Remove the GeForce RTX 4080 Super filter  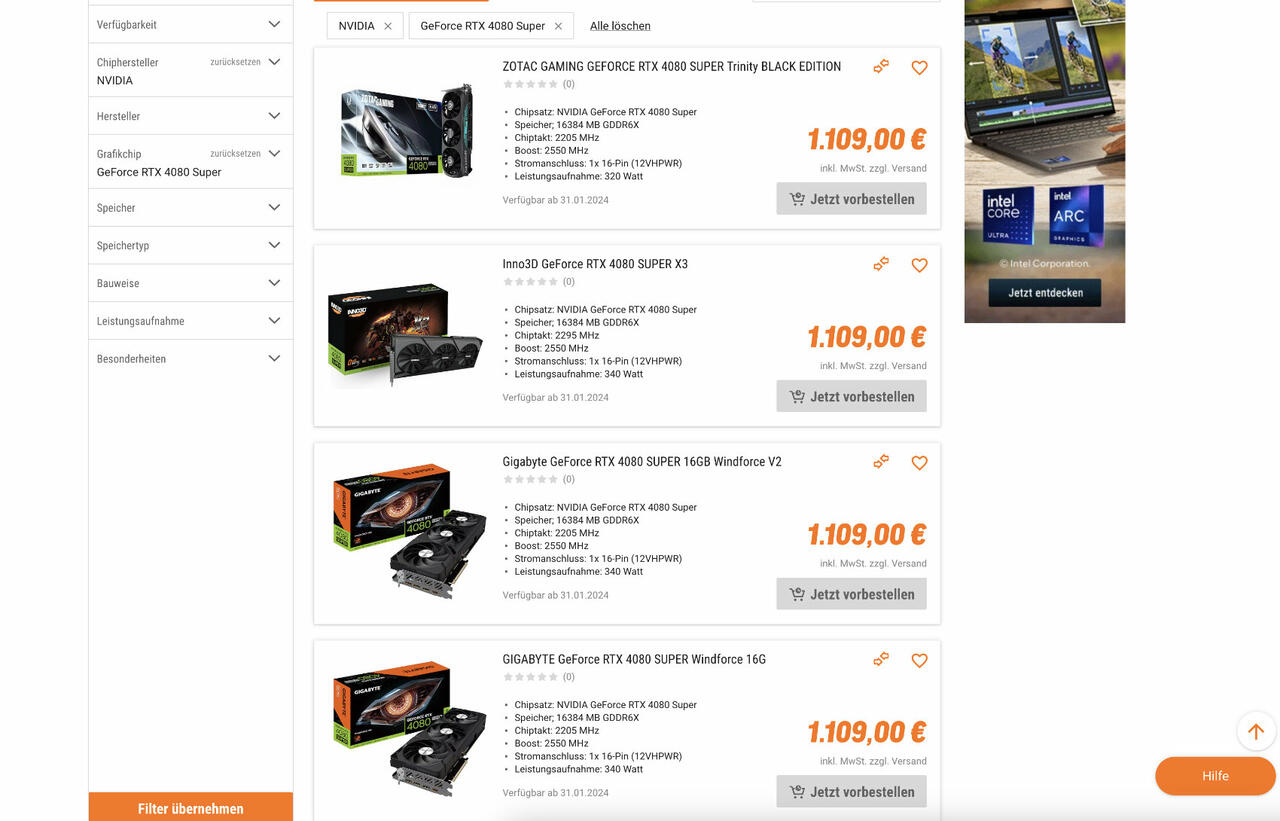(558, 26)
